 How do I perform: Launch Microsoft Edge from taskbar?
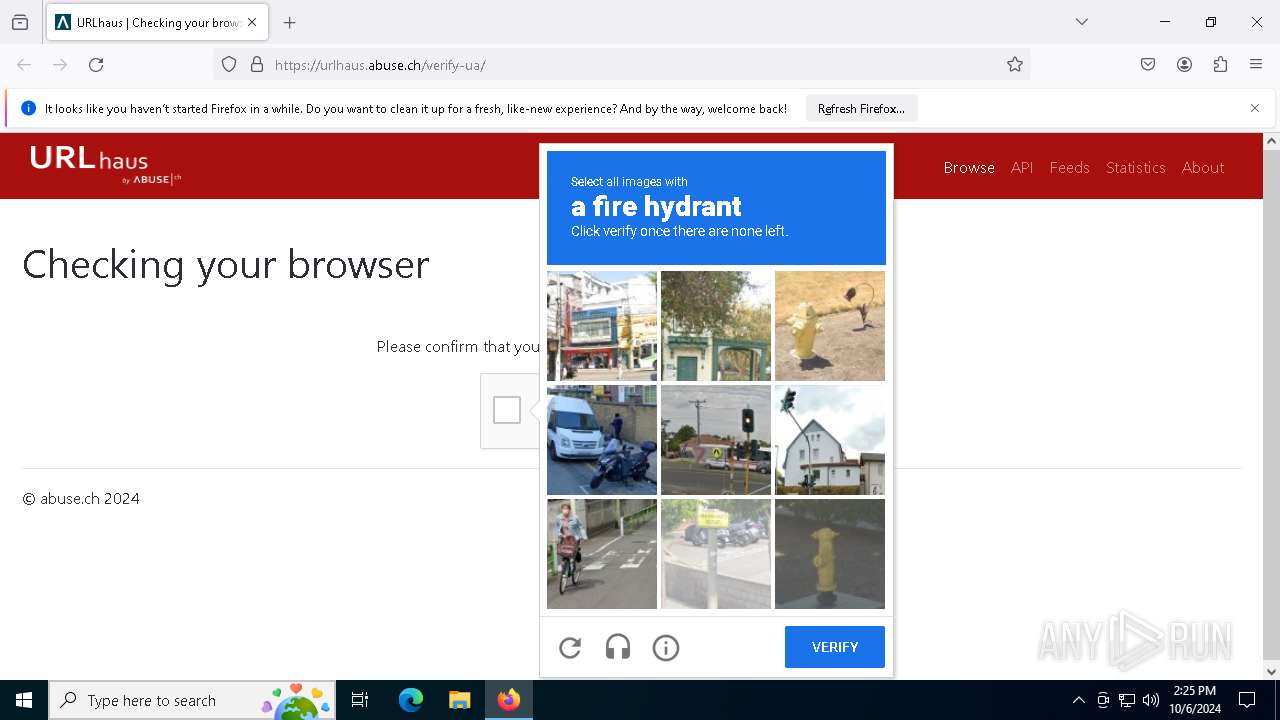click(411, 700)
